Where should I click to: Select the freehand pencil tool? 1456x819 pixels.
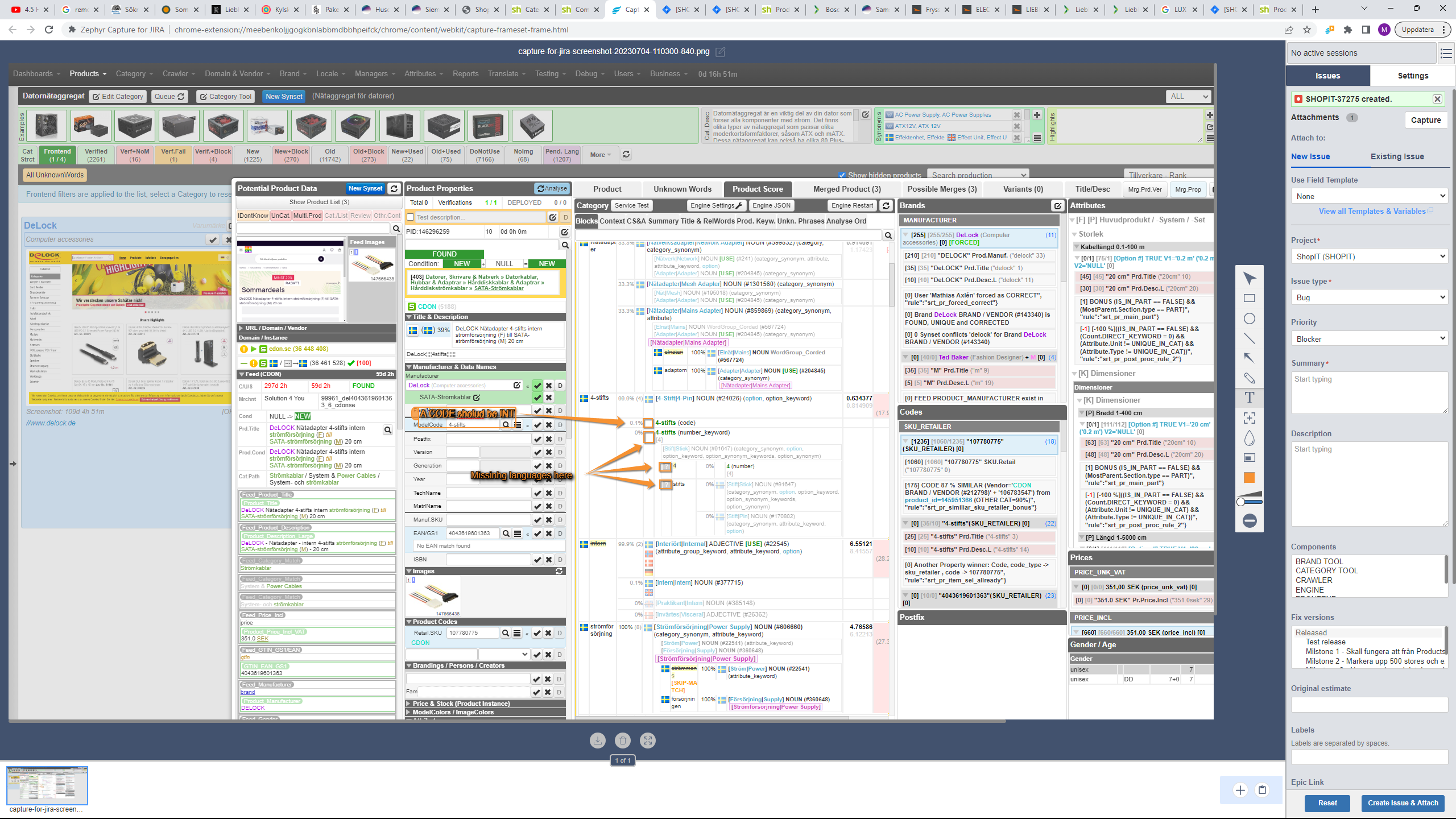[1249, 378]
